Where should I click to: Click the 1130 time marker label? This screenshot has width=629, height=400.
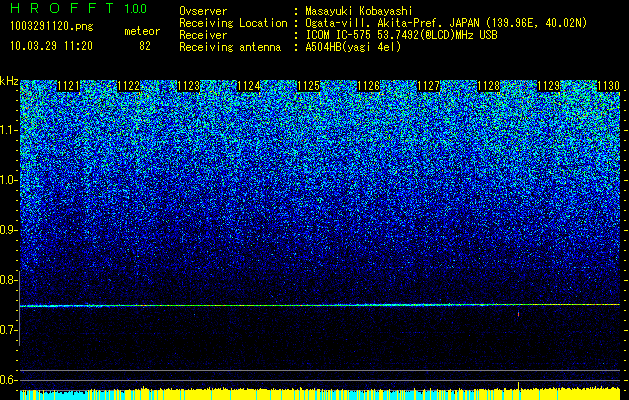pyautogui.click(x=609, y=86)
